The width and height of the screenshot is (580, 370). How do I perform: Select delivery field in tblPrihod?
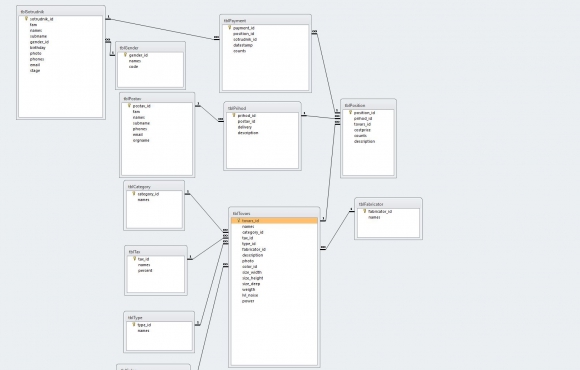click(x=245, y=127)
